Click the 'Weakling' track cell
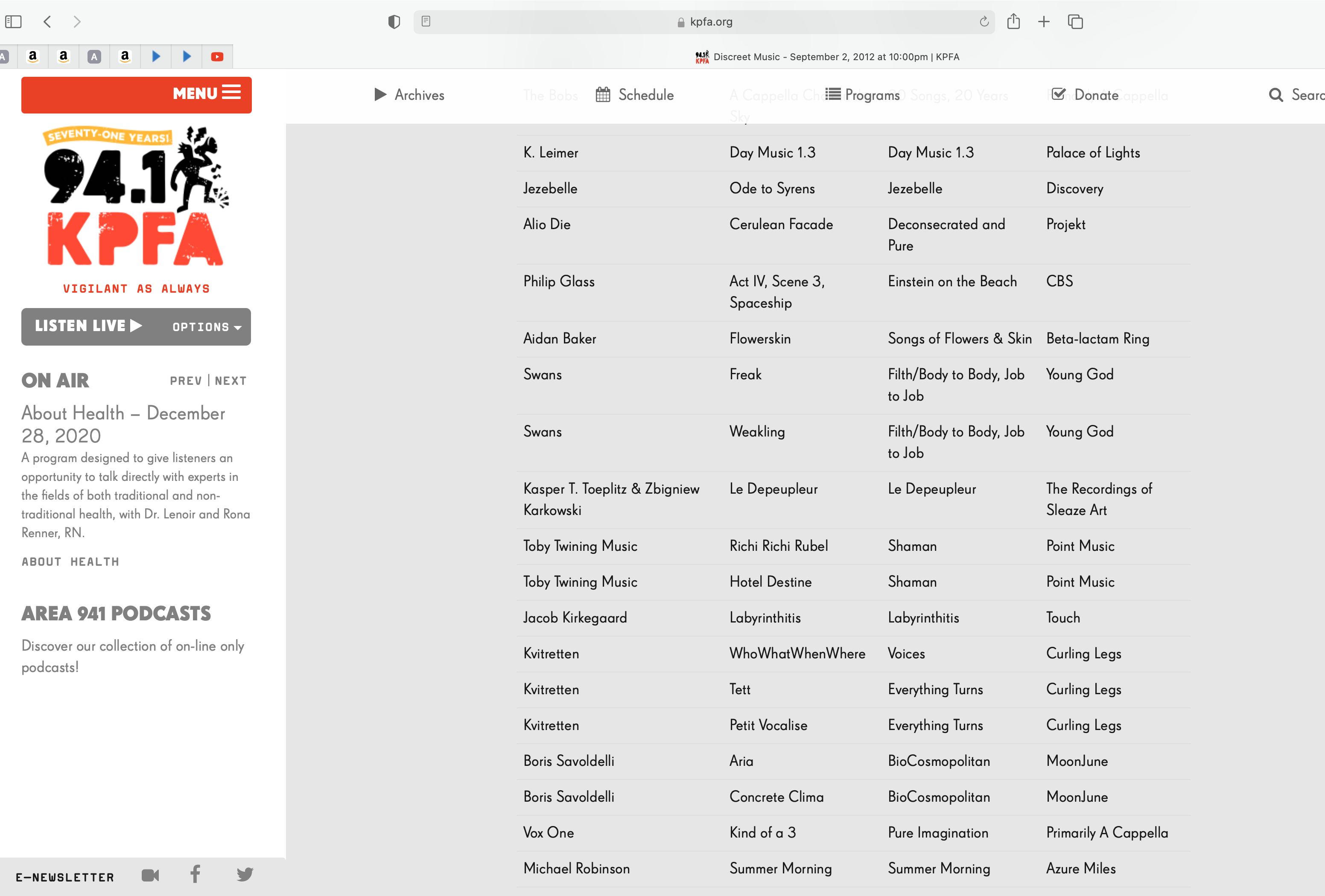1325x896 pixels. click(x=757, y=431)
